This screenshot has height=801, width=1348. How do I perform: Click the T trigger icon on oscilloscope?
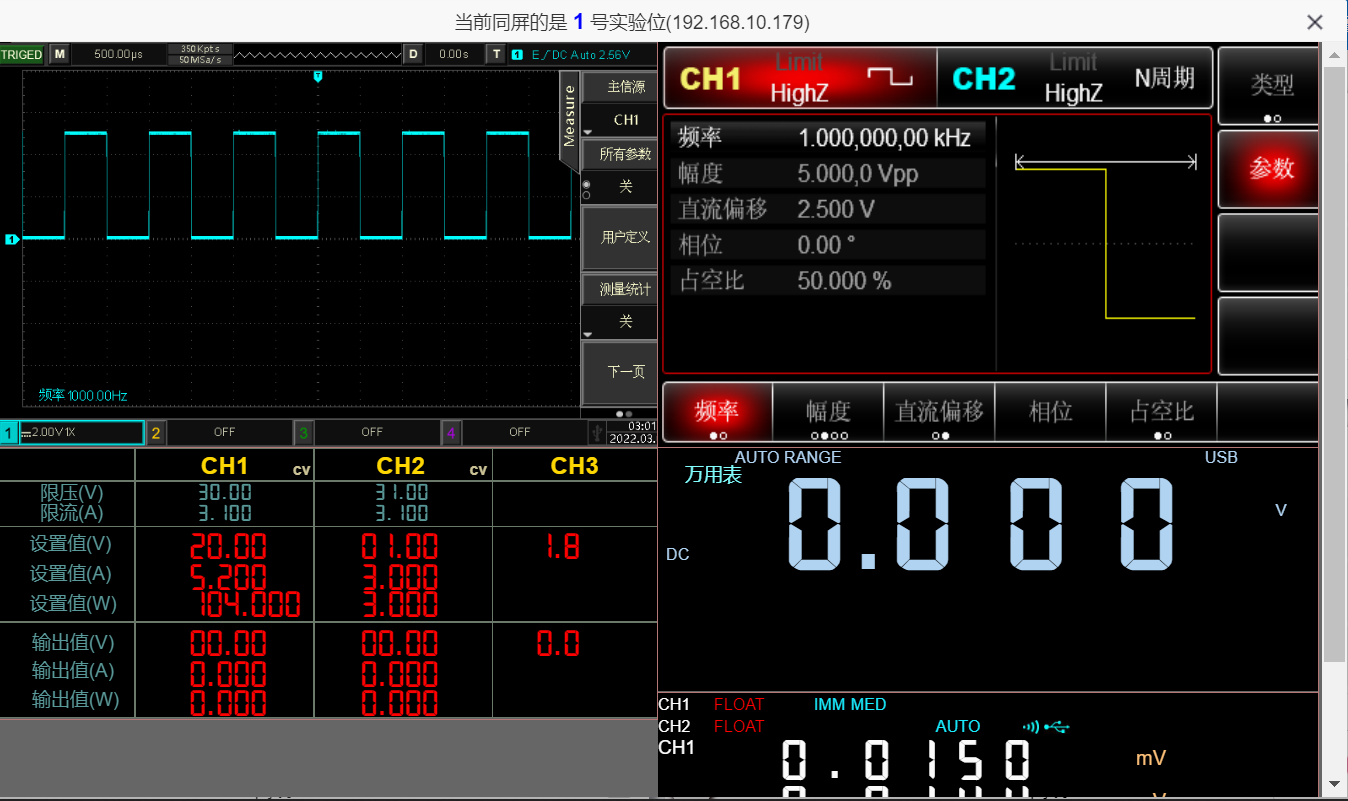tap(495, 54)
